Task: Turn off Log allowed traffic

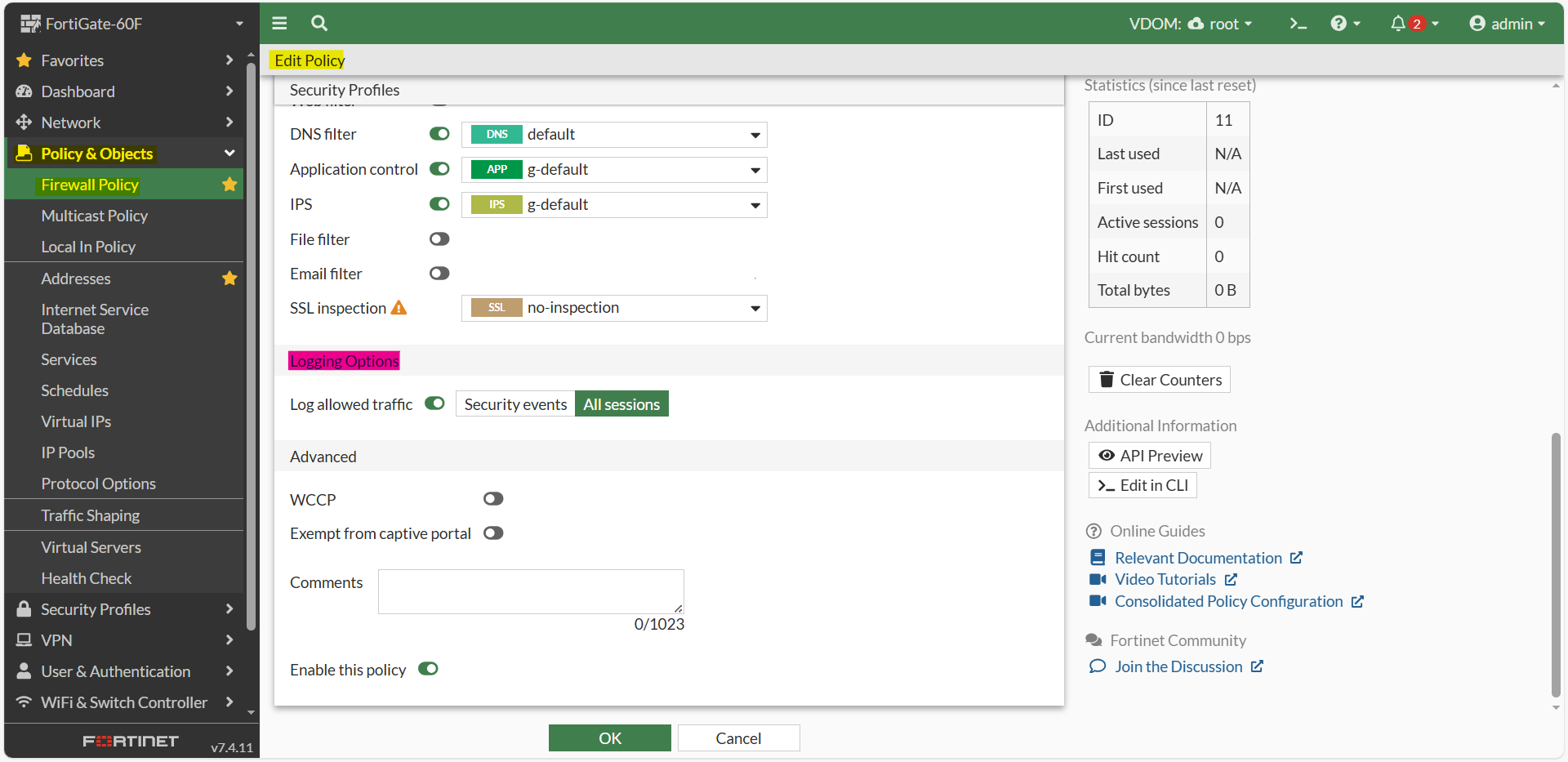Action: 434,403
